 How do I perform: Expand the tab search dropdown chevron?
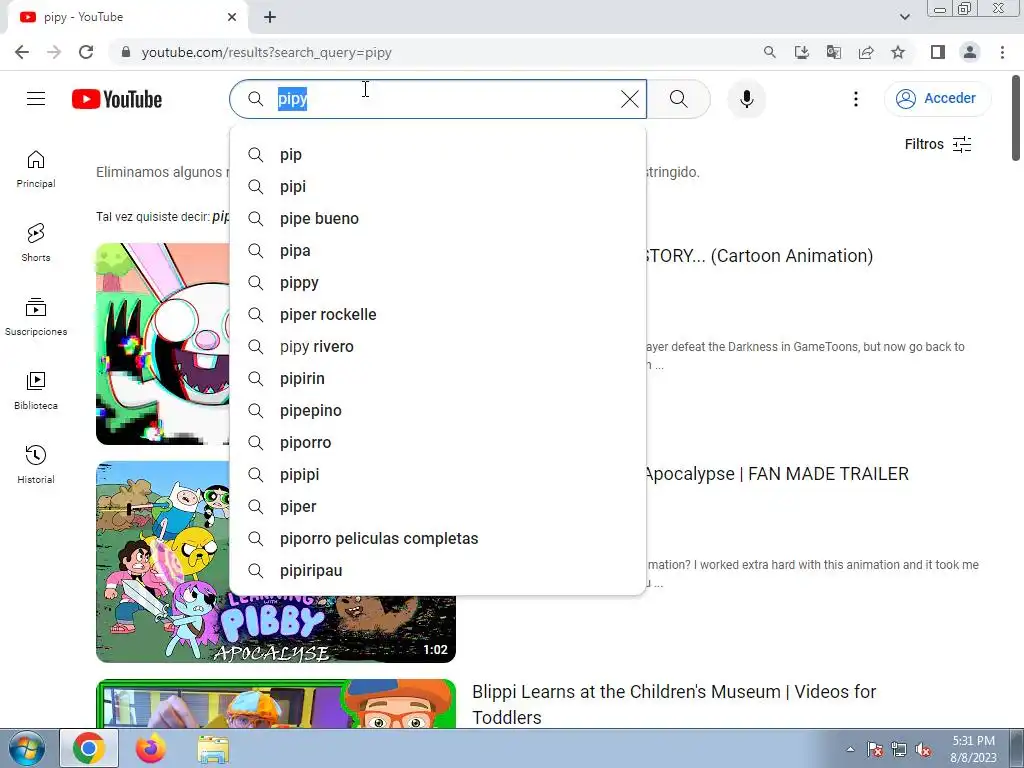pos(904,17)
